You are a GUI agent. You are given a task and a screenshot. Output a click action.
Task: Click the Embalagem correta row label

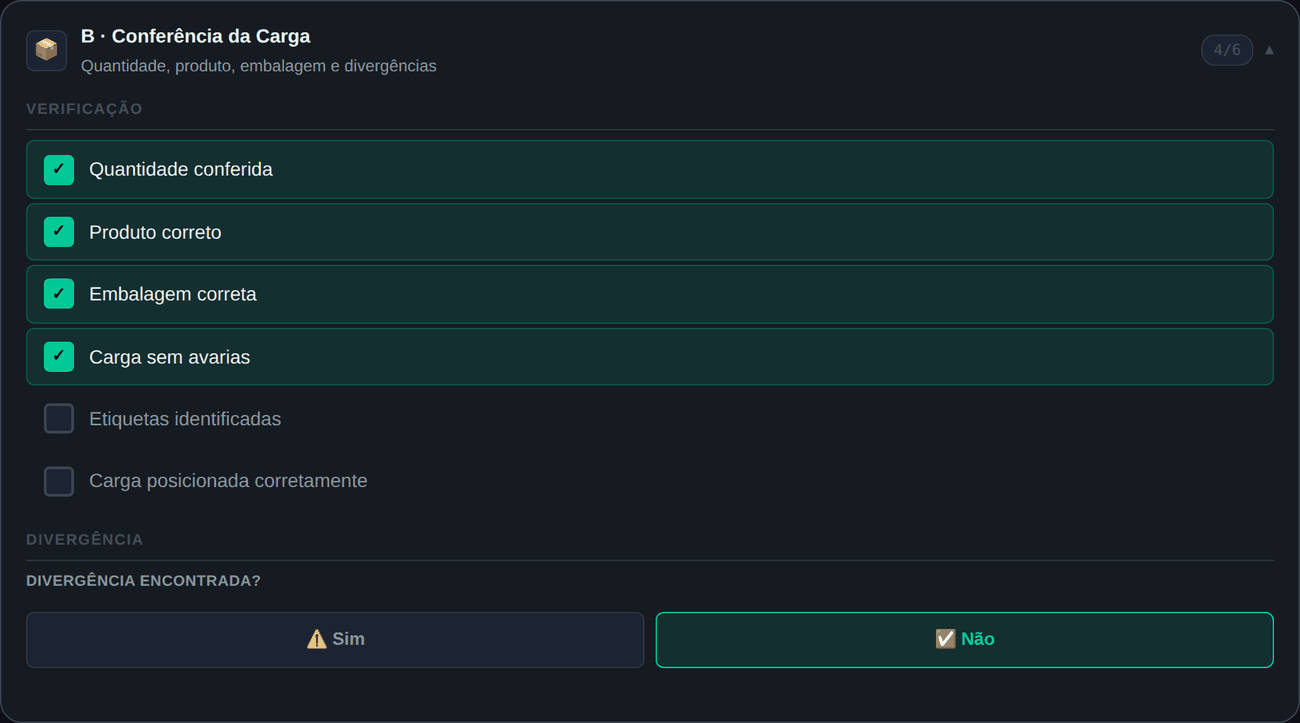click(173, 294)
